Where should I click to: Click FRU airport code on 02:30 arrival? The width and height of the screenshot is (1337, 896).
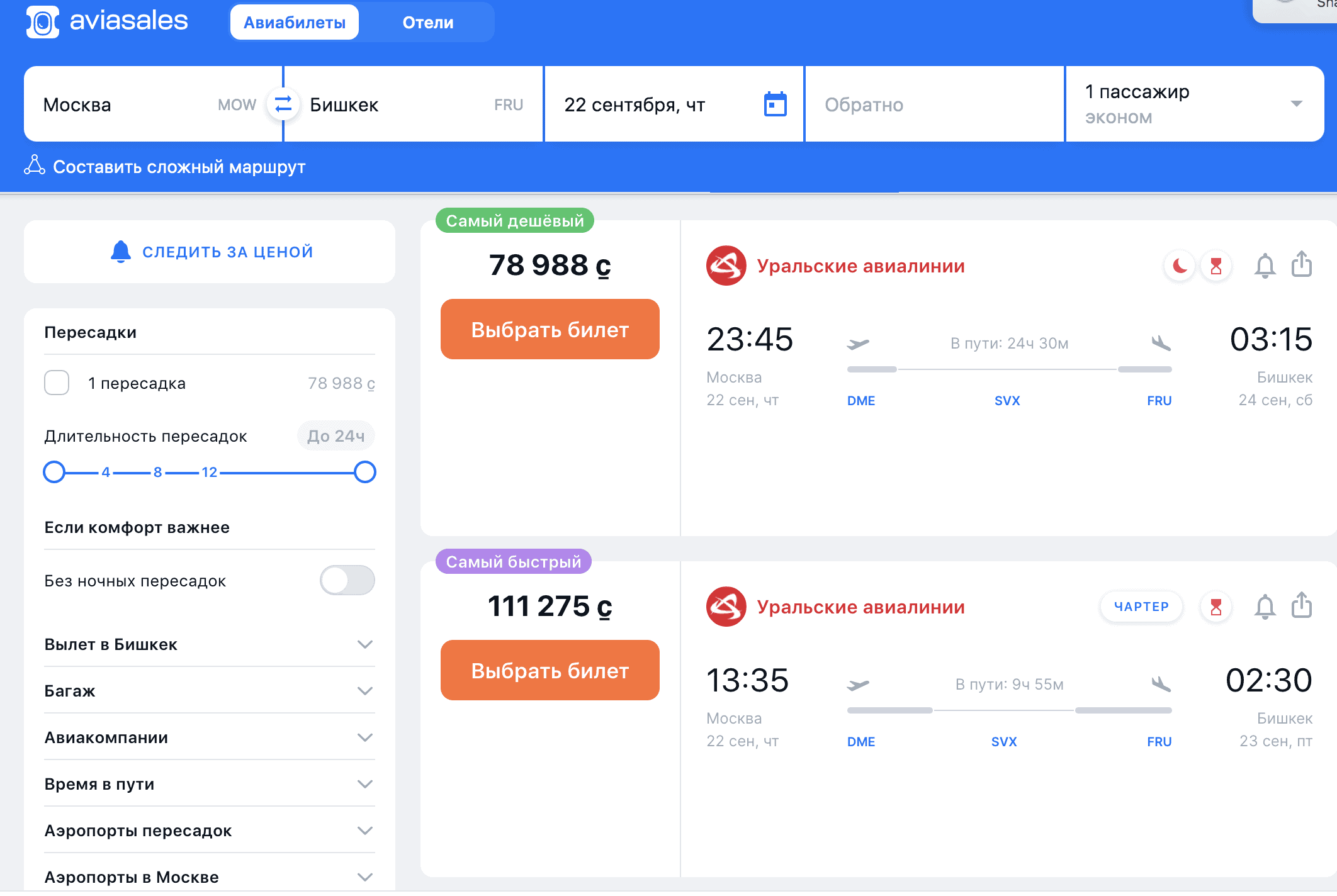pos(1159,742)
